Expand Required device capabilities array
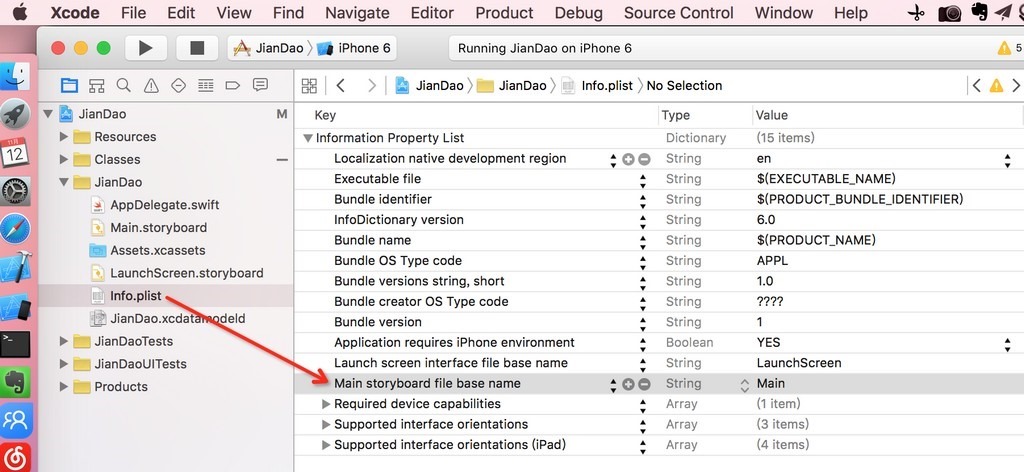 click(x=326, y=404)
